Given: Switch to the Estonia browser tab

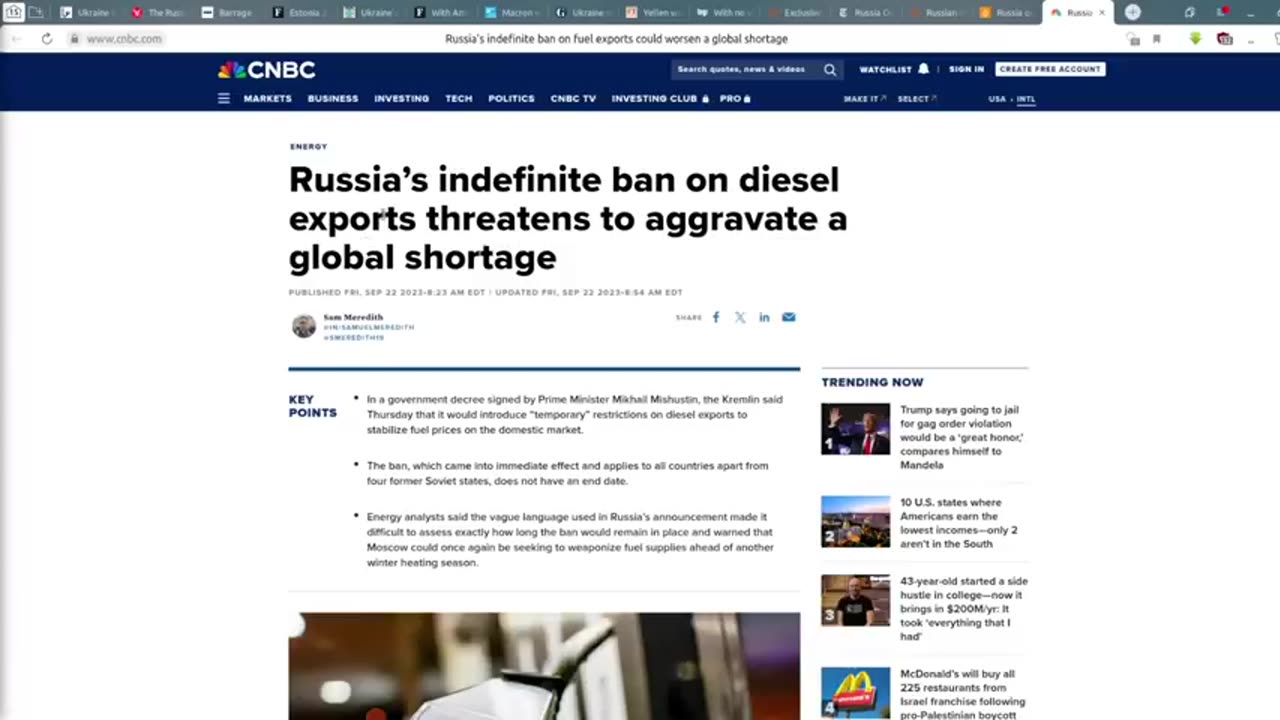Looking at the screenshot, I should (x=299, y=13).
